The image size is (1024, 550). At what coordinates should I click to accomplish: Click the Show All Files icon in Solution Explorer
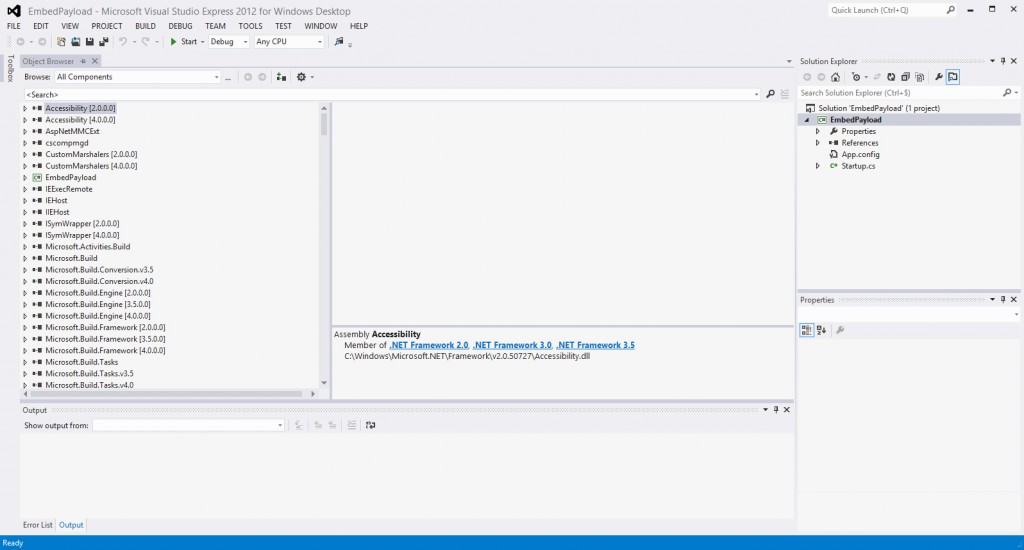[x=920, y=77]
